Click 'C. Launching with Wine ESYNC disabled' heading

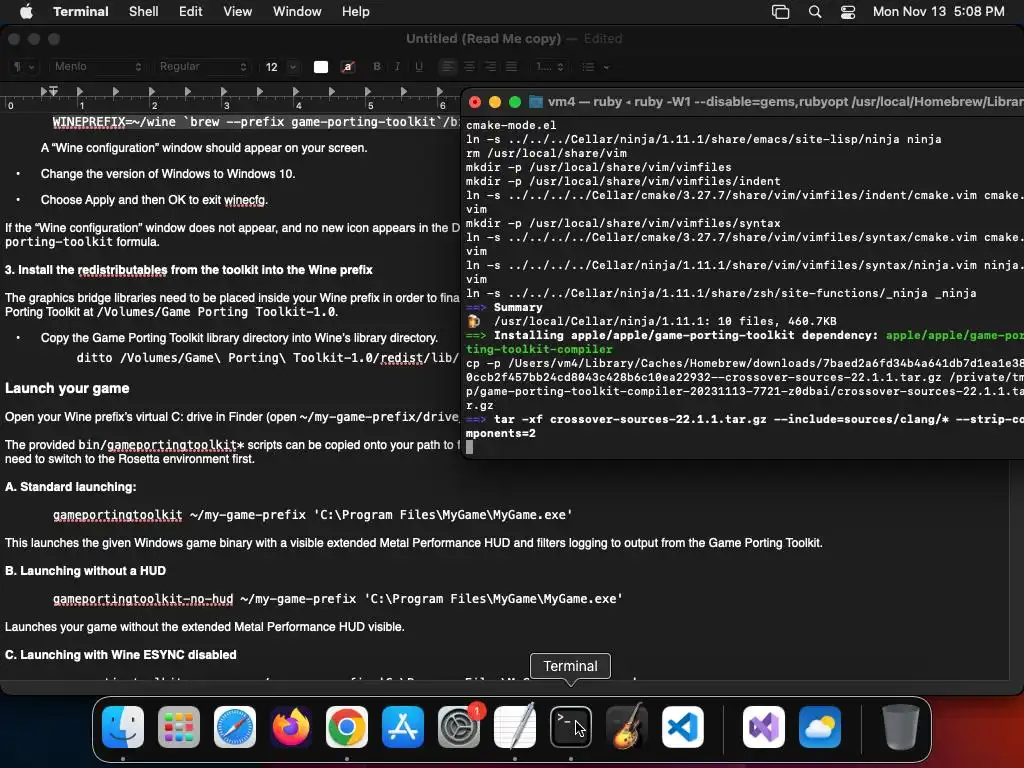(x=121, y=654)
